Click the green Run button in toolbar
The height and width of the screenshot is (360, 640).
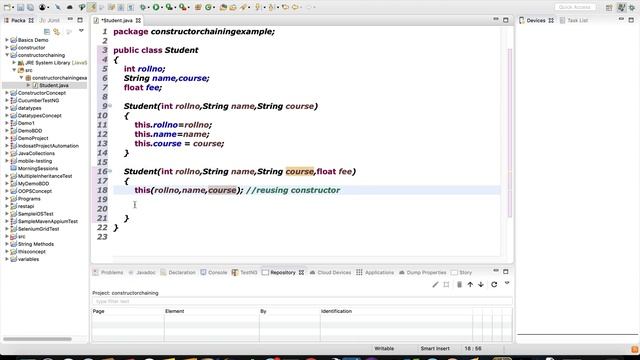(156, 7)
